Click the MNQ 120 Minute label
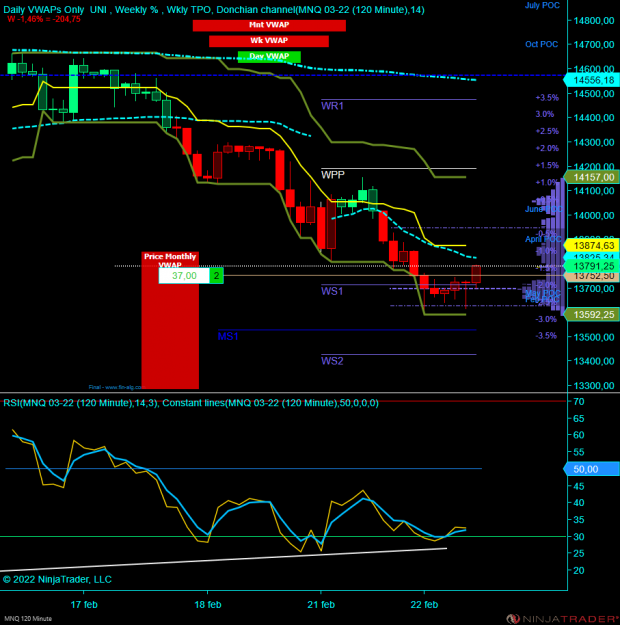Image resolution: width=620 pixels, height=625 pixels. pos(28,619)
